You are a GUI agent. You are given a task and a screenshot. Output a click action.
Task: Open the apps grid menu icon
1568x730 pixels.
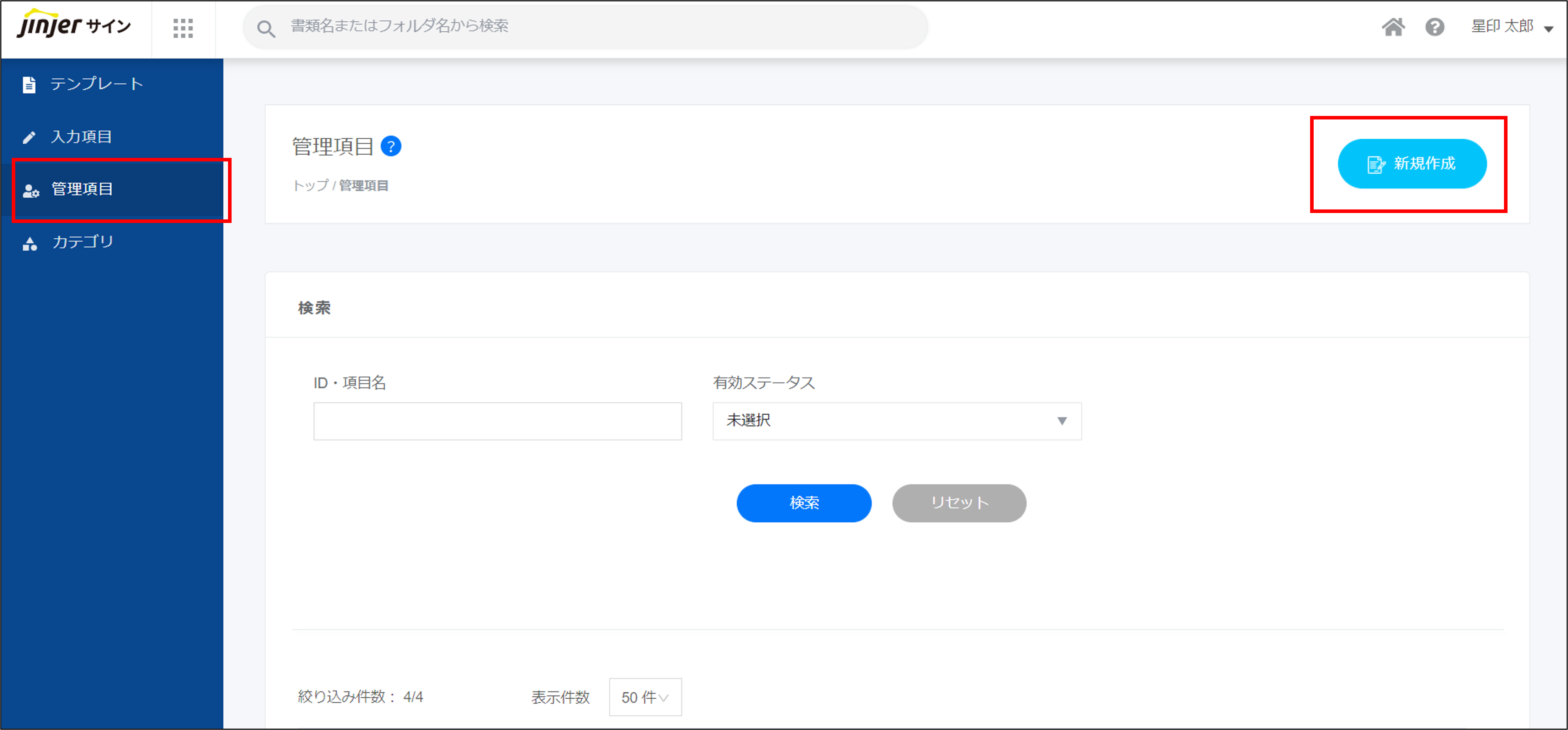click(x=182, y=28)
